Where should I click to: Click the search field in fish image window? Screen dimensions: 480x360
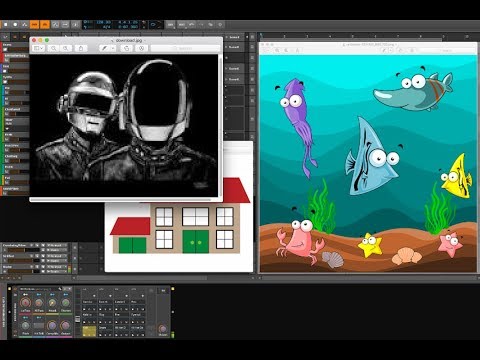tap(447, 50)
